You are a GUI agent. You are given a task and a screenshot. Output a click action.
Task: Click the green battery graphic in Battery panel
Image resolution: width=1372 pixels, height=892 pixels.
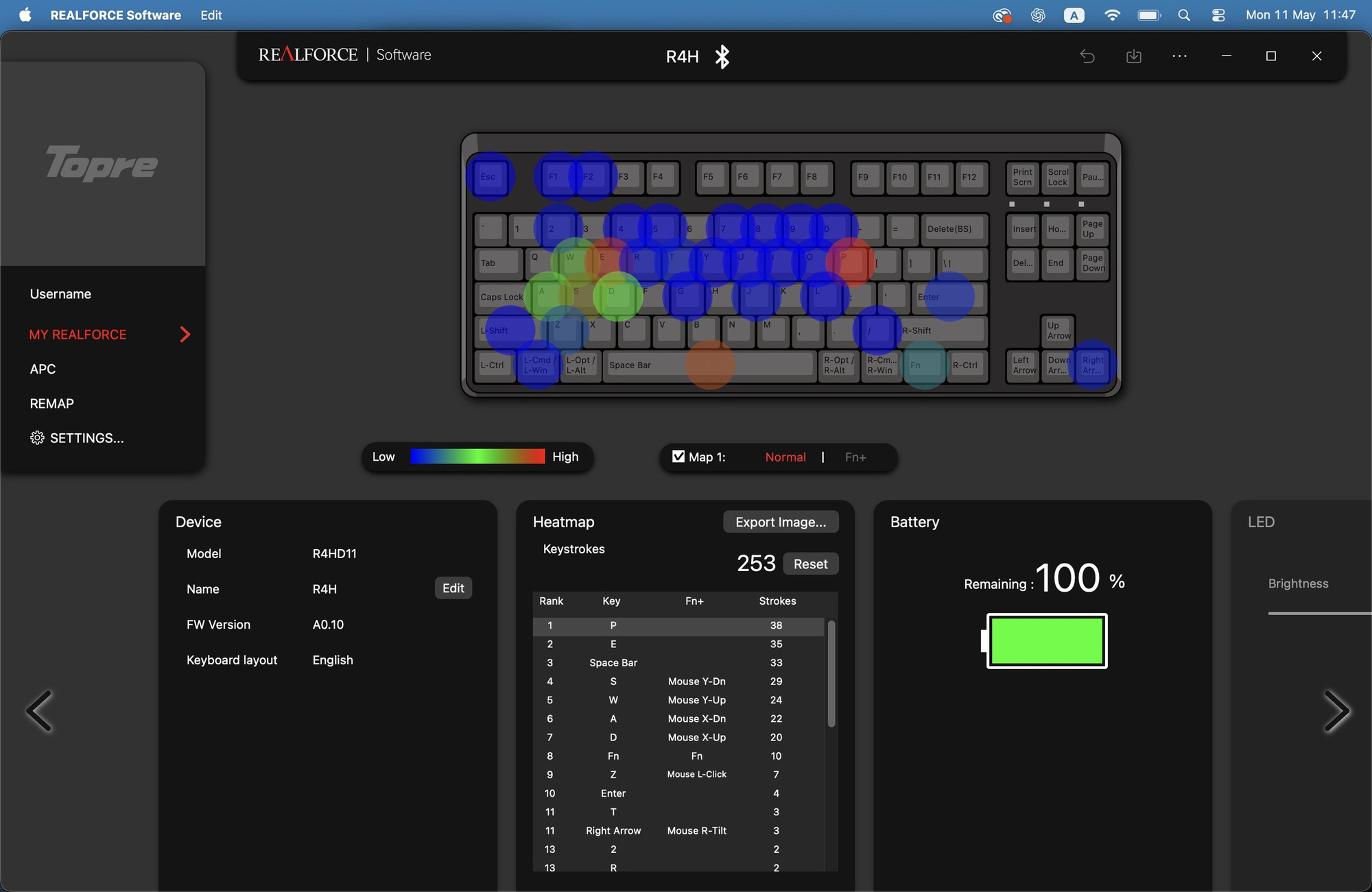(1045, 641)
